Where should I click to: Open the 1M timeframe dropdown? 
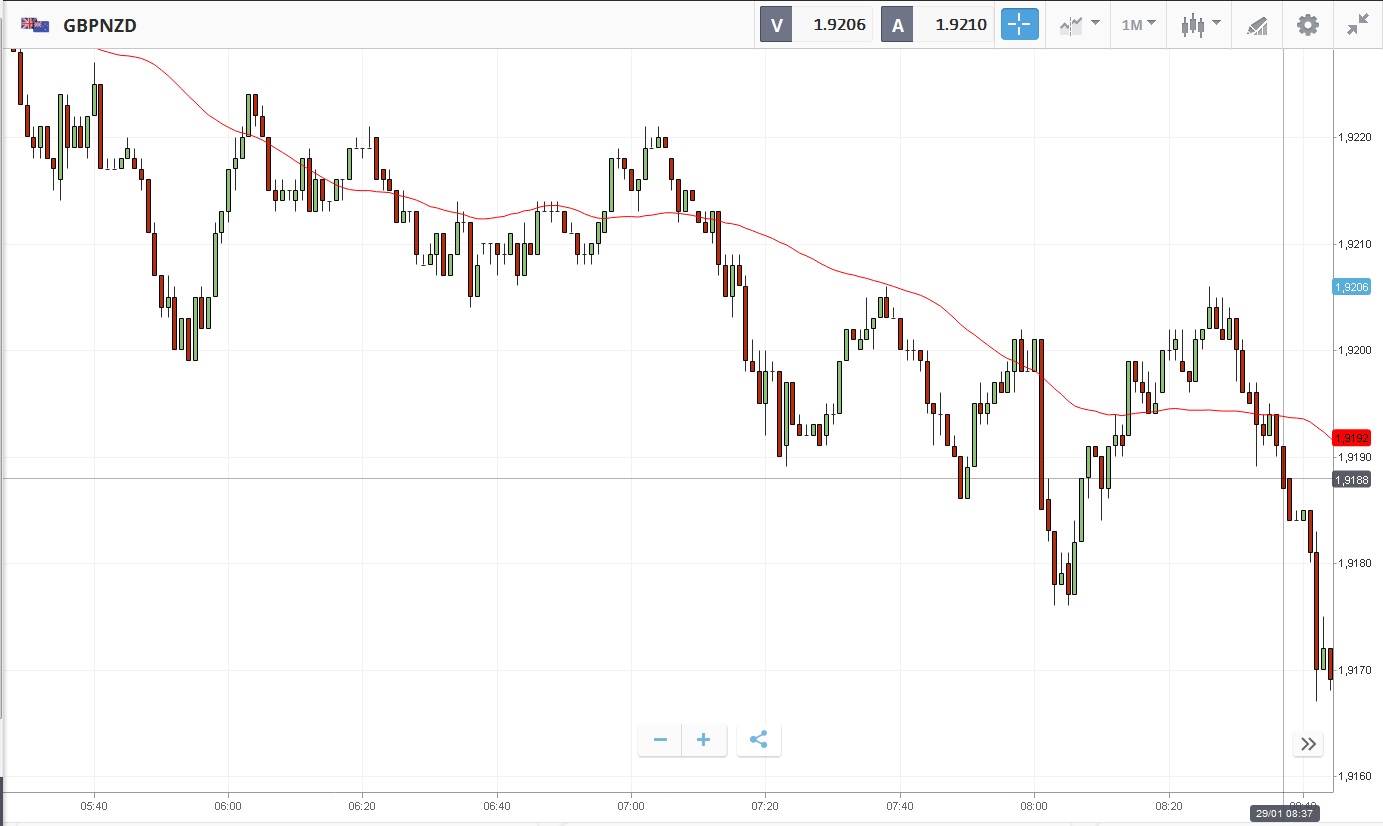pyautogui.click(x=1138, y=25)
